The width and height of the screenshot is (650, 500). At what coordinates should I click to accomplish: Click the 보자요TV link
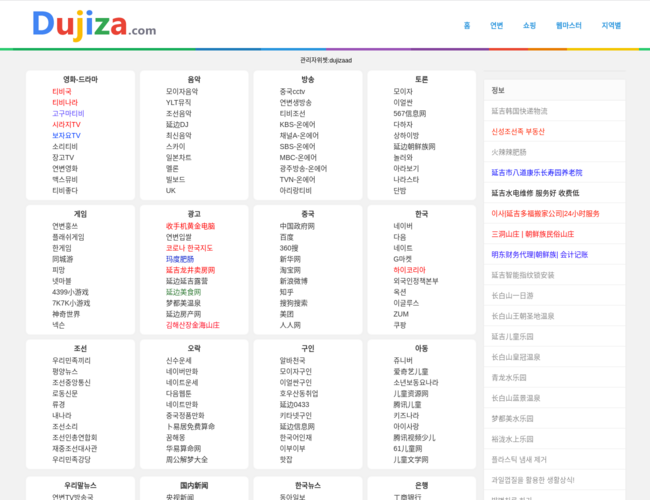point(66,136)
